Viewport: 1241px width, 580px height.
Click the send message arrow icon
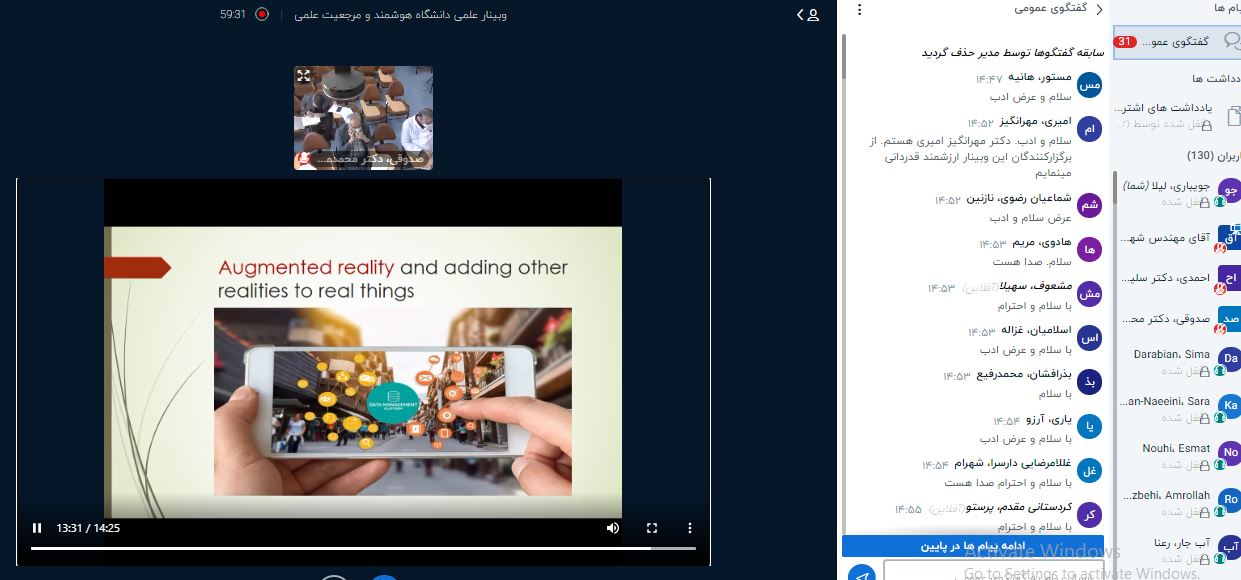pos(861,574)
